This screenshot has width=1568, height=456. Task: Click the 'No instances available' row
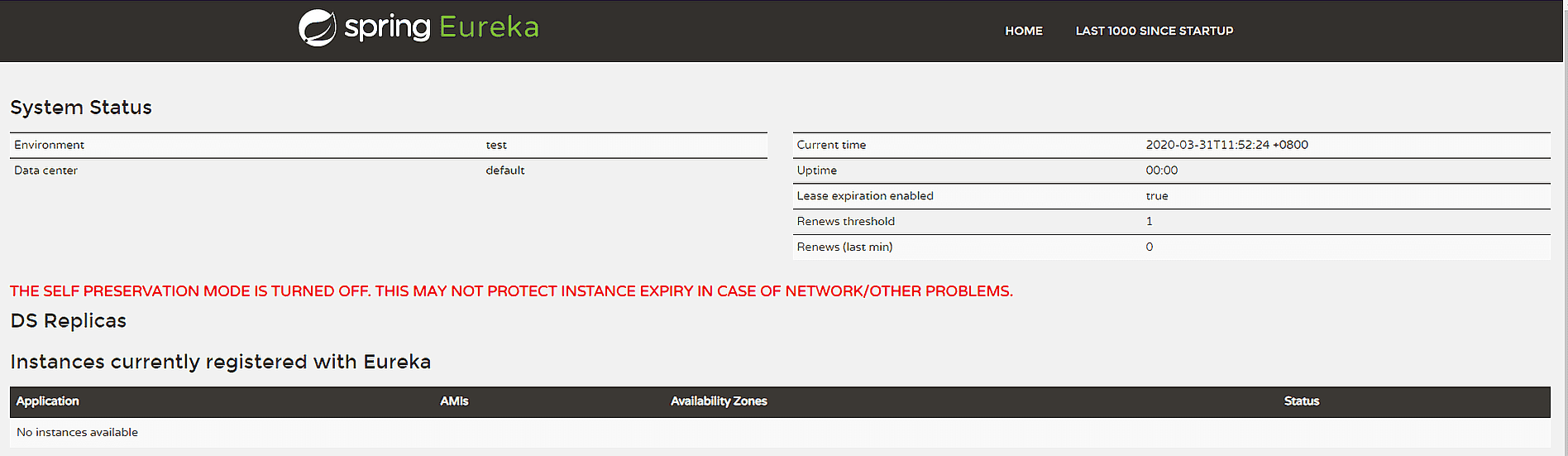(x=780, y=433)
